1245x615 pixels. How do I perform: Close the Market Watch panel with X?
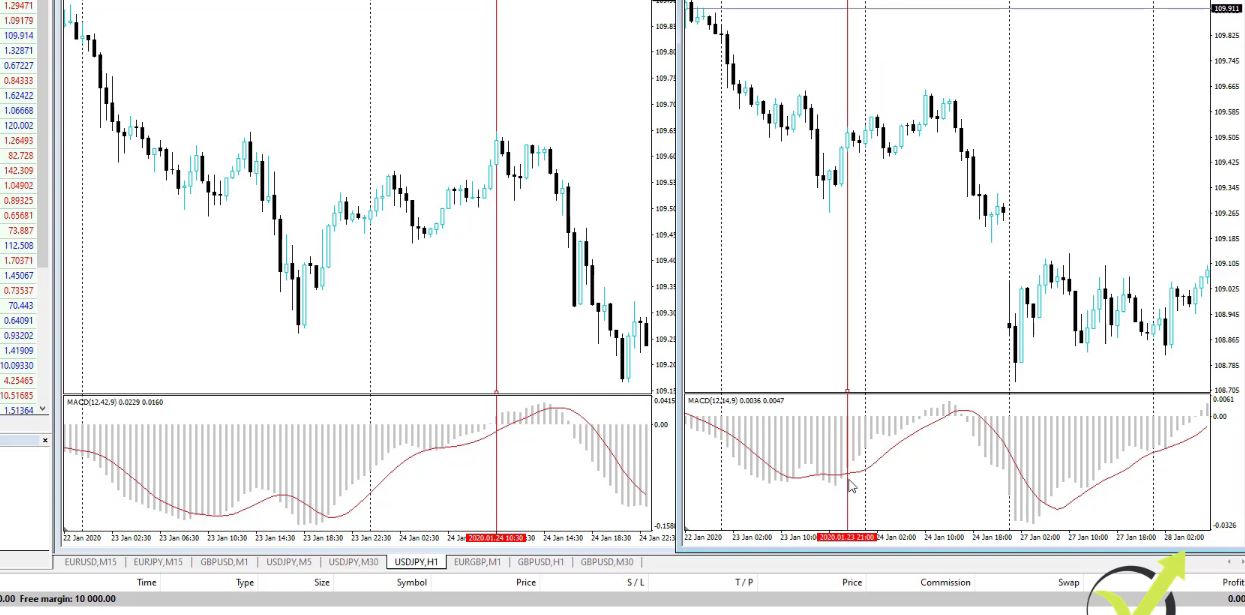click(x=45, y=440)
